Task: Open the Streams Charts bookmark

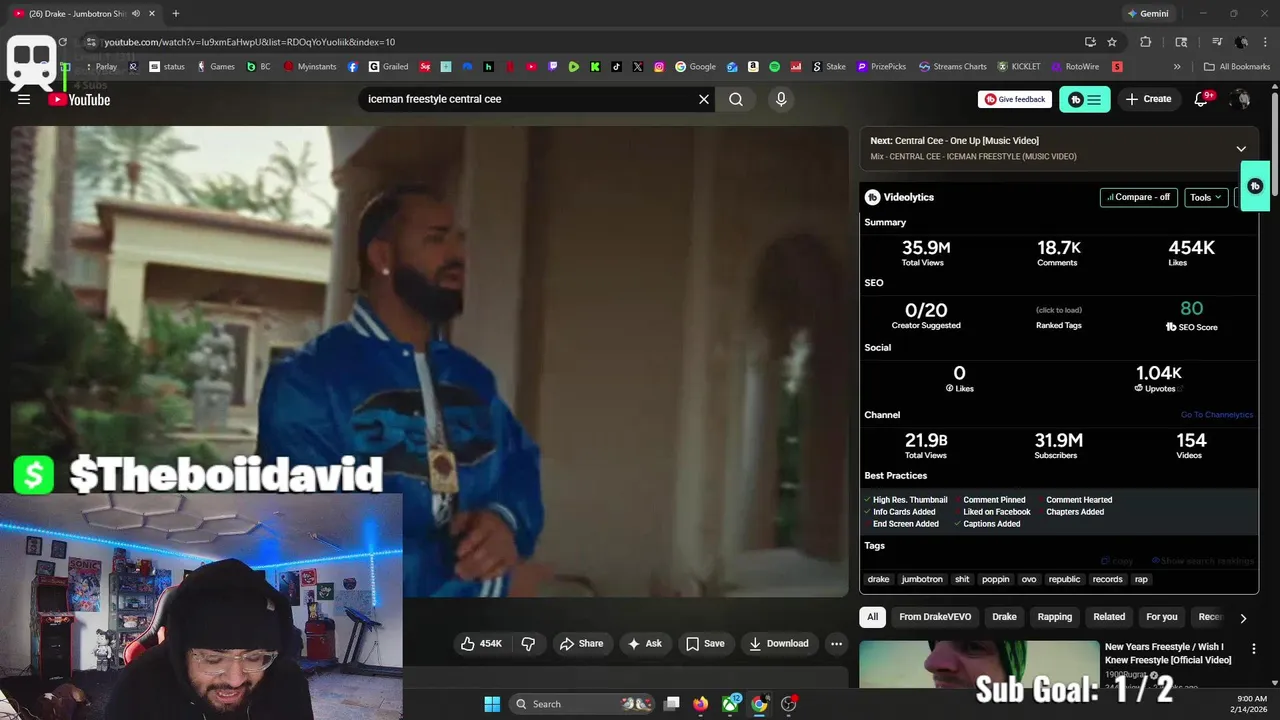Action: pos(953,67)
